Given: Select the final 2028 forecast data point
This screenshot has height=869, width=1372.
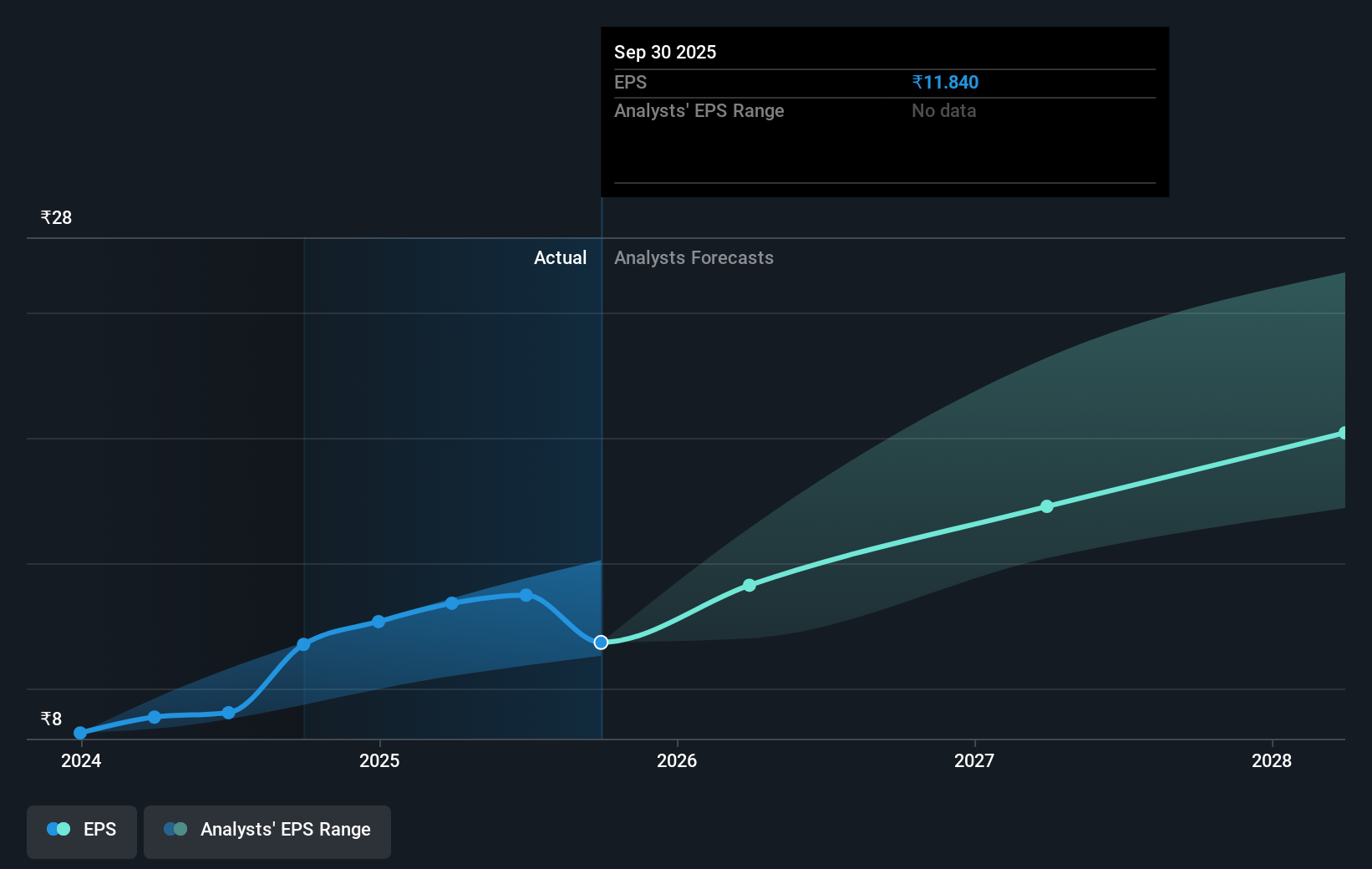Looking at the screenshot, I should (1344, 432).
